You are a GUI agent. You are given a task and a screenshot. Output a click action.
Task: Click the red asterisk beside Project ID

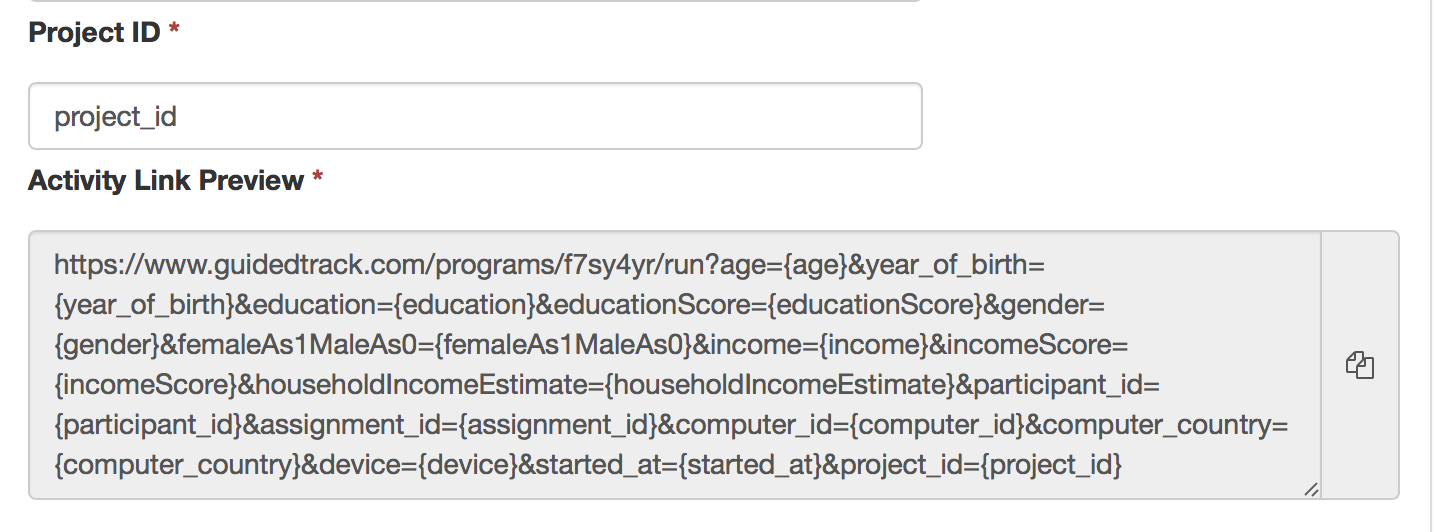174,33
